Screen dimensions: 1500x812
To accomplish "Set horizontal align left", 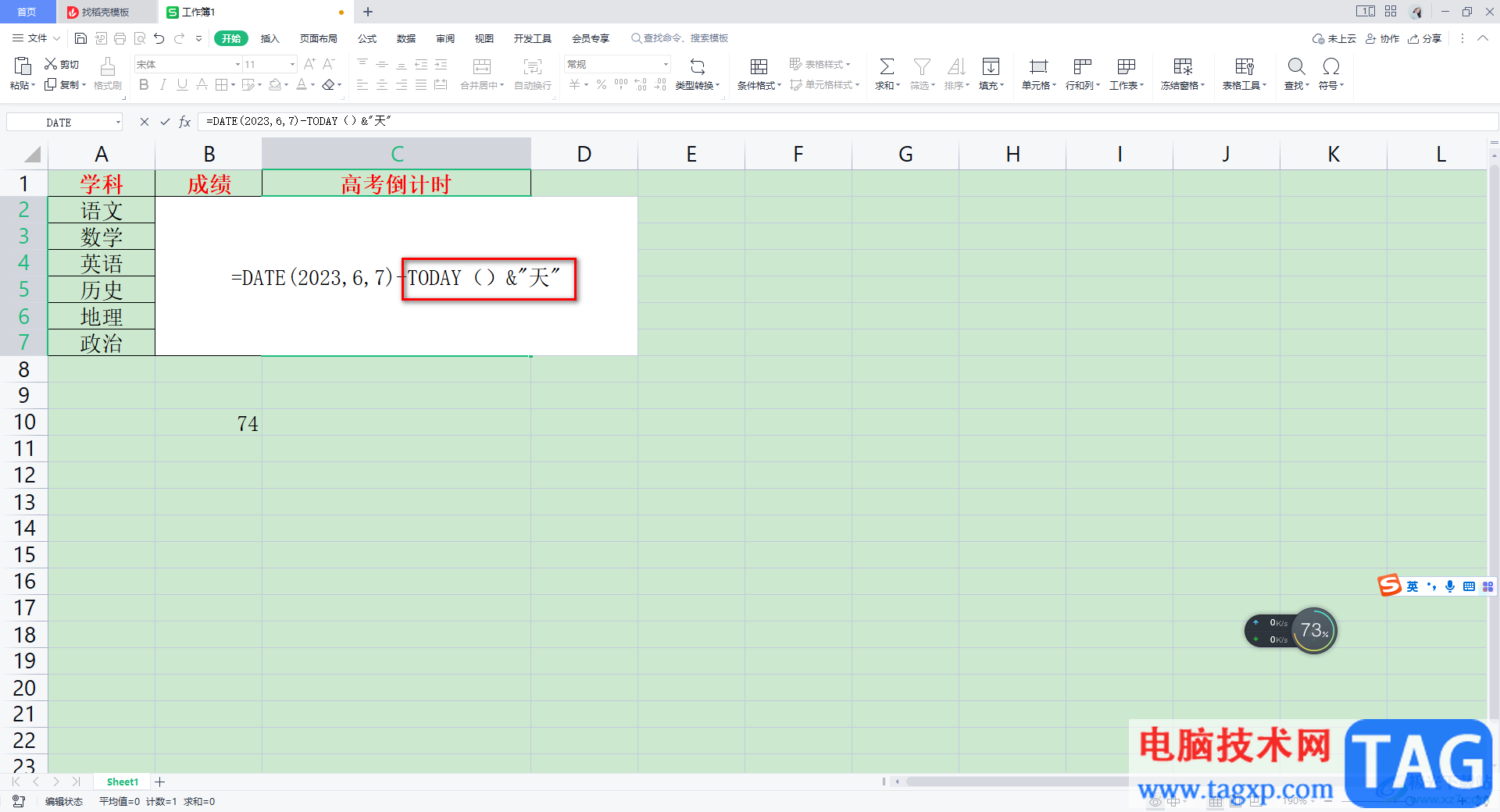I will pyautogui.click(x=362, y=84).
